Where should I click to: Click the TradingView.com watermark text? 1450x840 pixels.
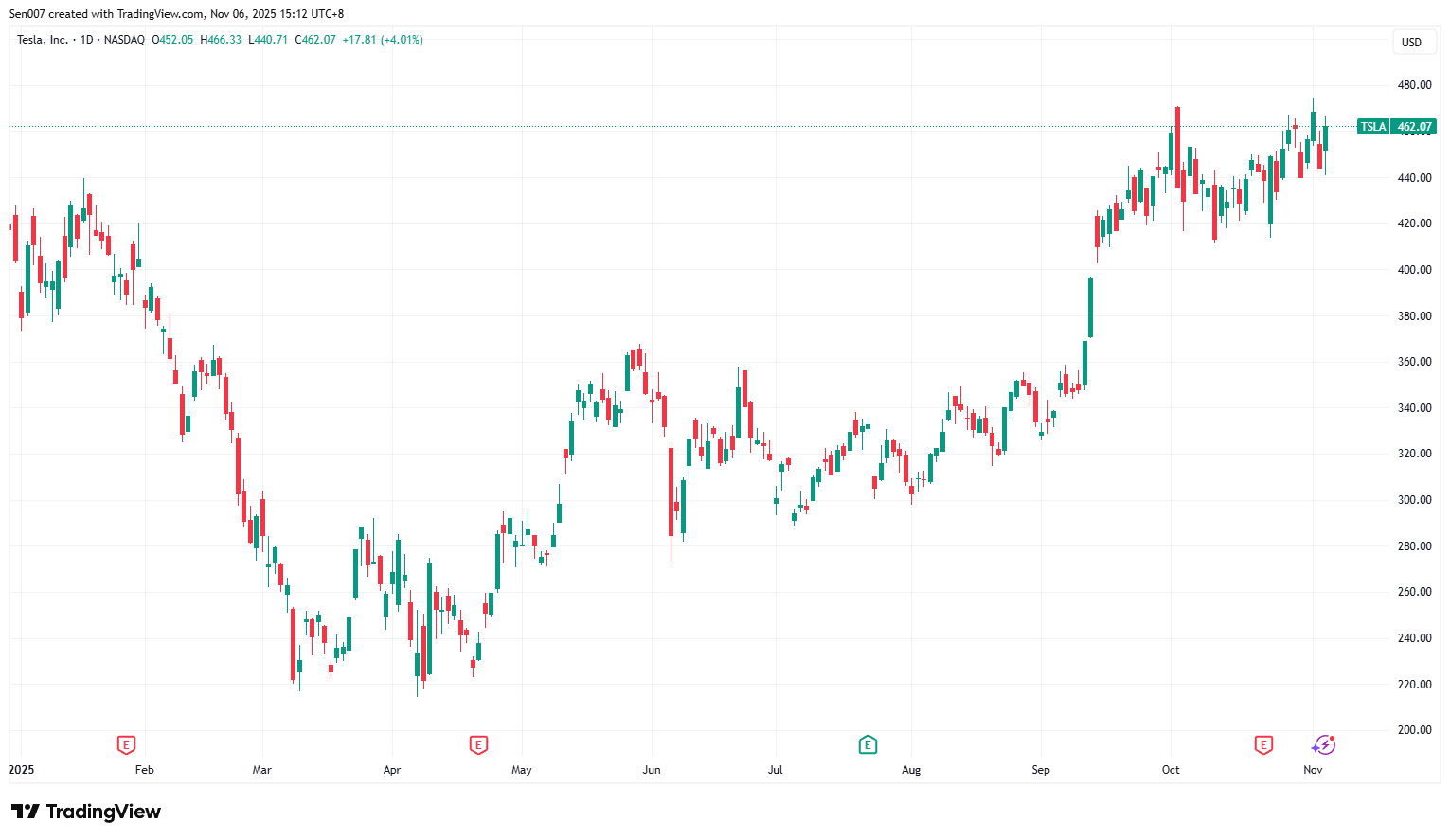click(x=157, y=13)
